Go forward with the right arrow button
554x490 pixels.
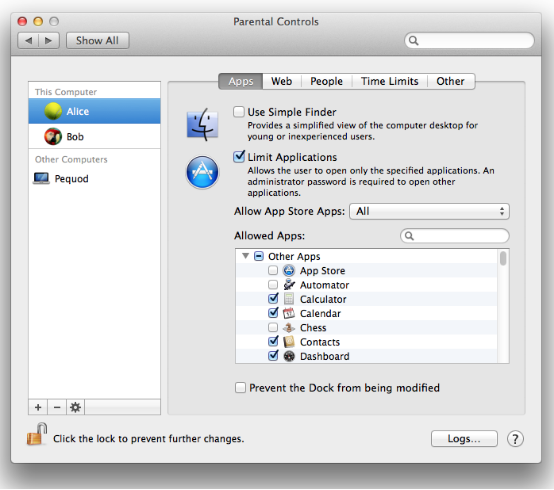click(x=48, y=41)
